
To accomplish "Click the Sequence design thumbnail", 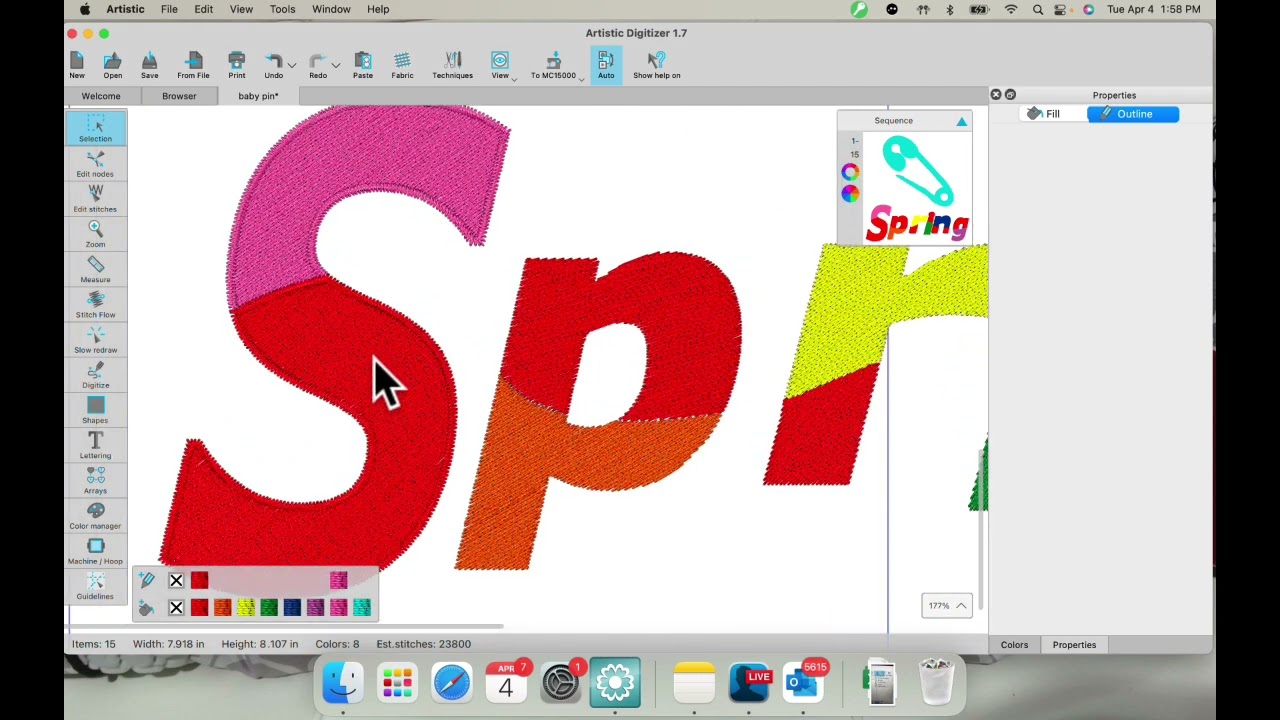I will pyautogui.click(x=917, y=189).
